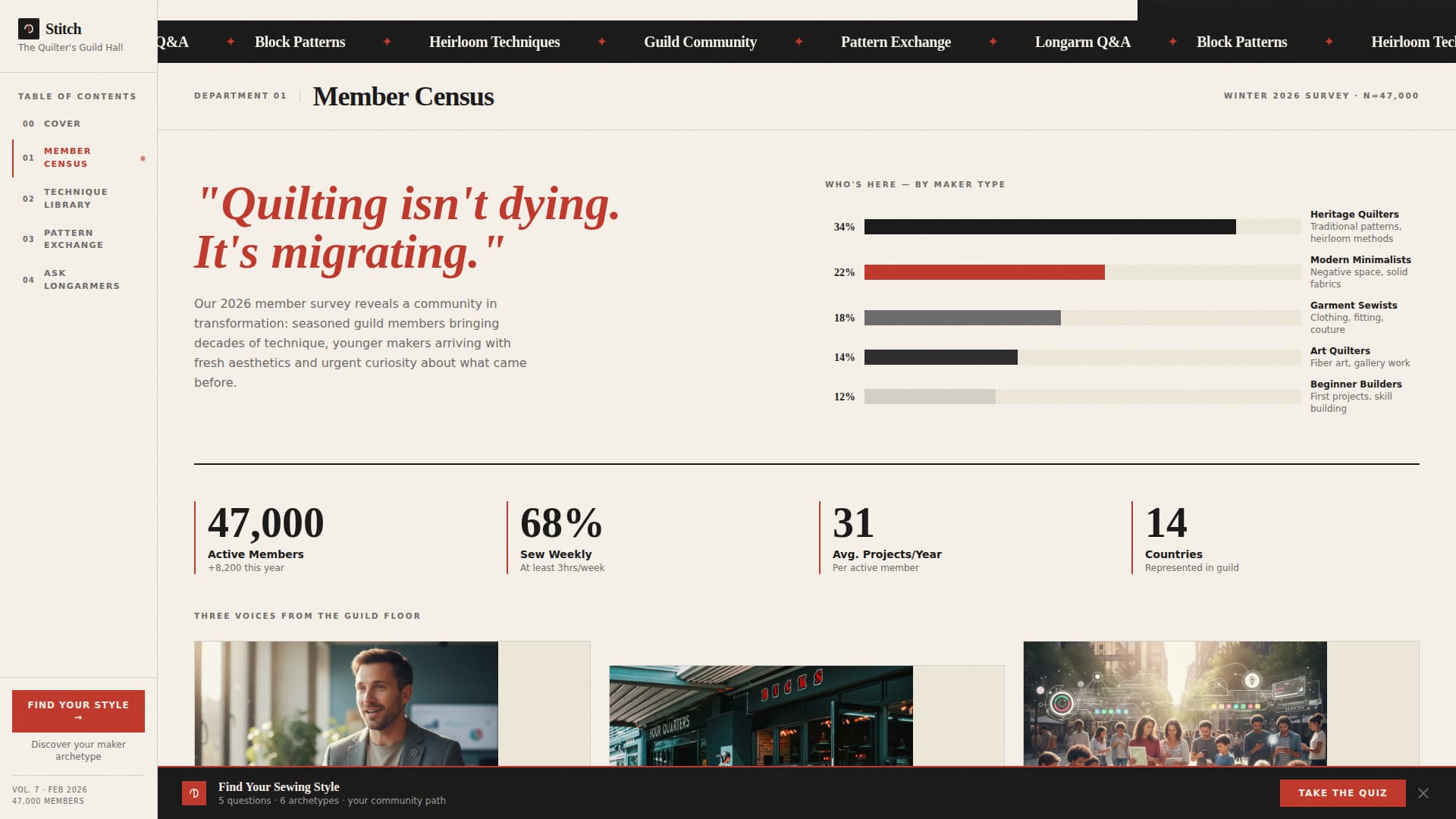
Task: Click the Garment Sewists label
Action: (x=1354, y=306)
